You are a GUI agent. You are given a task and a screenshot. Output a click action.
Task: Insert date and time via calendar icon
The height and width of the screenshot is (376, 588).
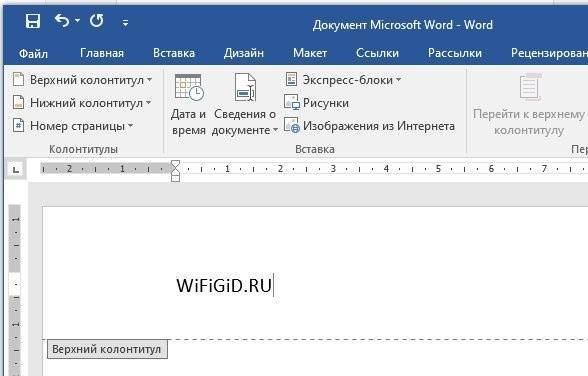(189, 88)
